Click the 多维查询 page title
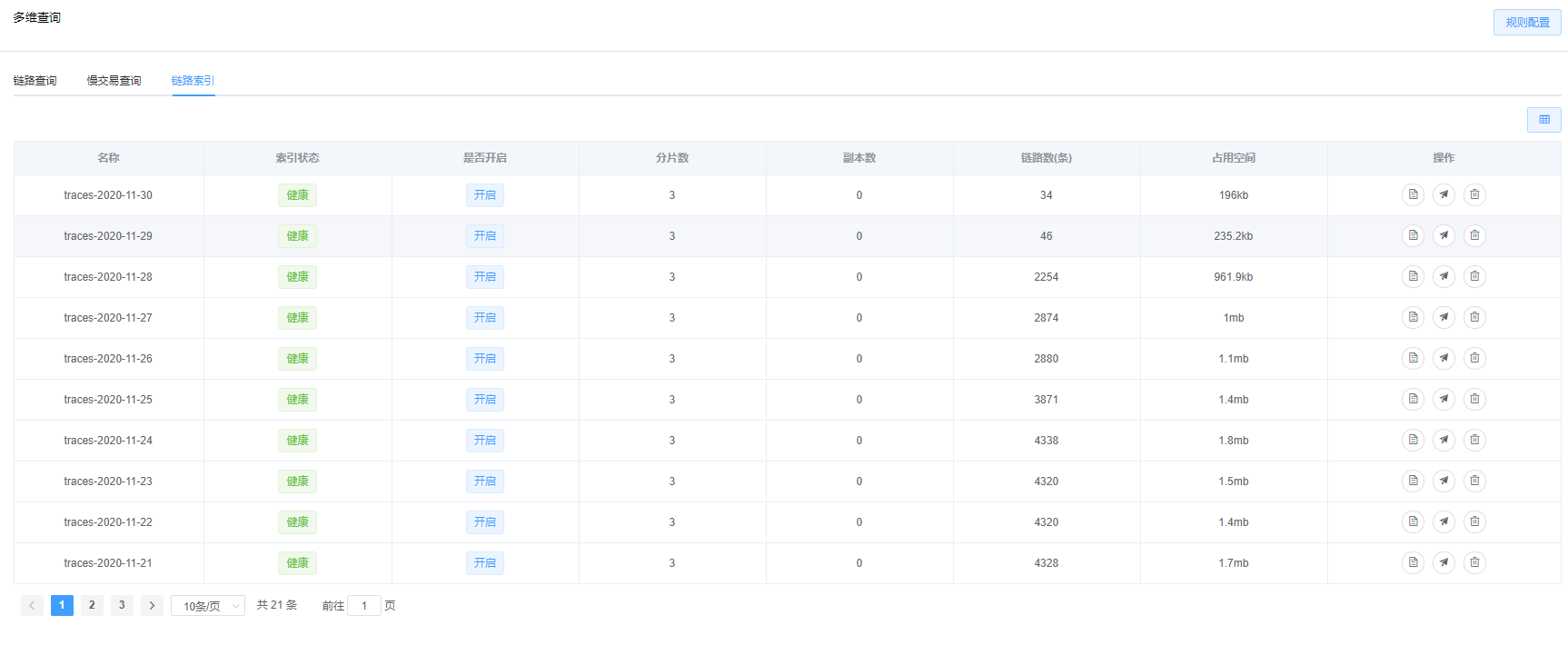This screenshot has width=1568, height=665. [37, 17]
